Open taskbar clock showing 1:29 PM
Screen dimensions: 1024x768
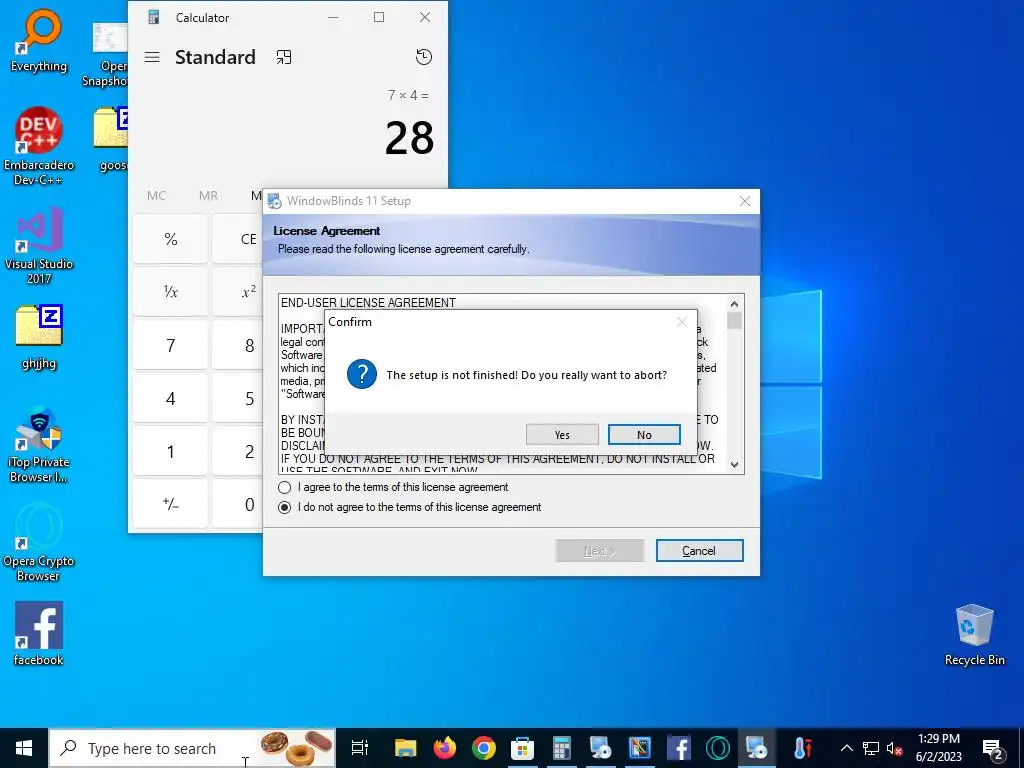click(938, 748)
